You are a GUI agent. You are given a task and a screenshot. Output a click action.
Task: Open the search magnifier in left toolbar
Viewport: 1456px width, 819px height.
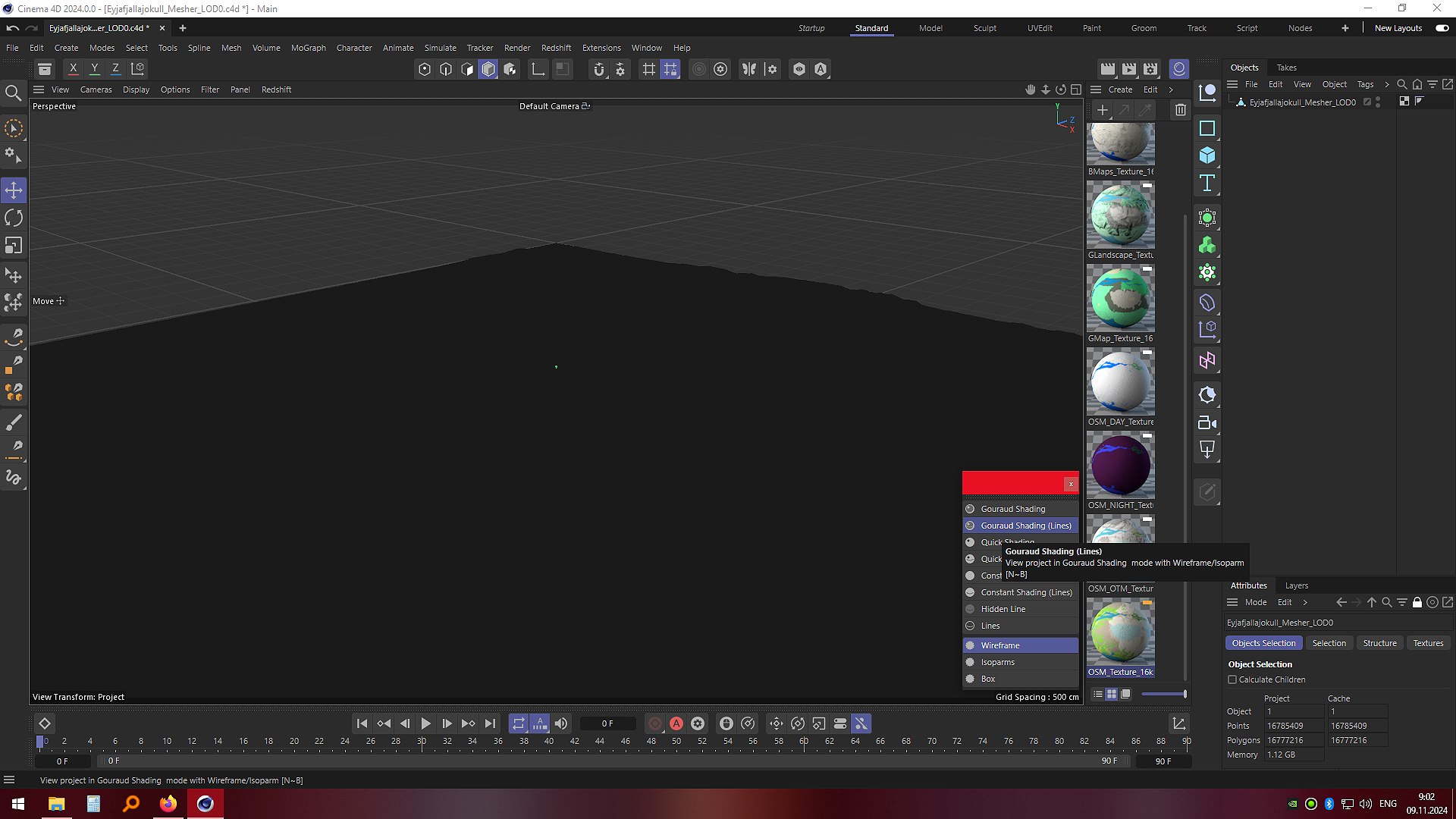click(13, 93)
